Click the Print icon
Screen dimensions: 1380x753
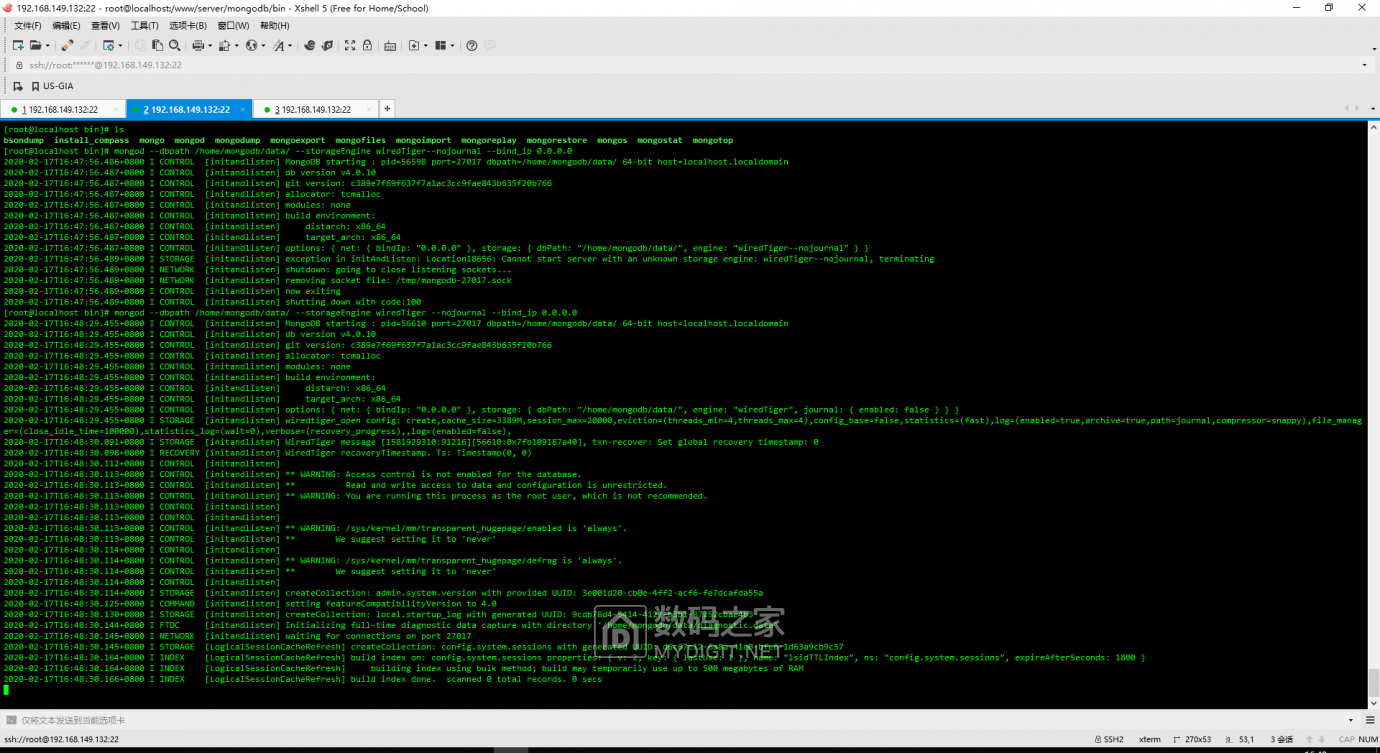coord(198,45)
